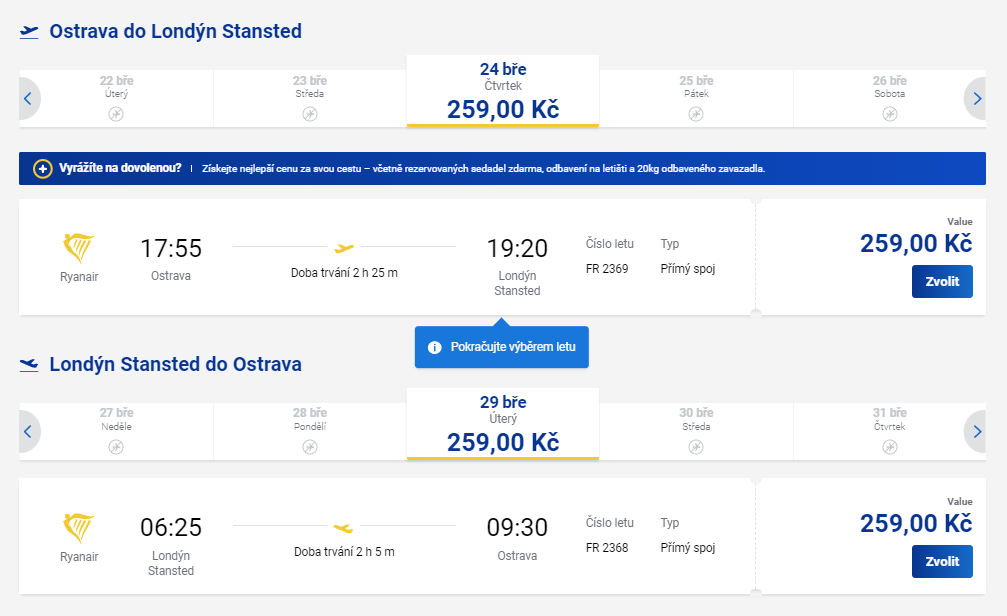
Task: Expand the Vyrážíte na dovolenou banner
Action: tap(502, 169)
